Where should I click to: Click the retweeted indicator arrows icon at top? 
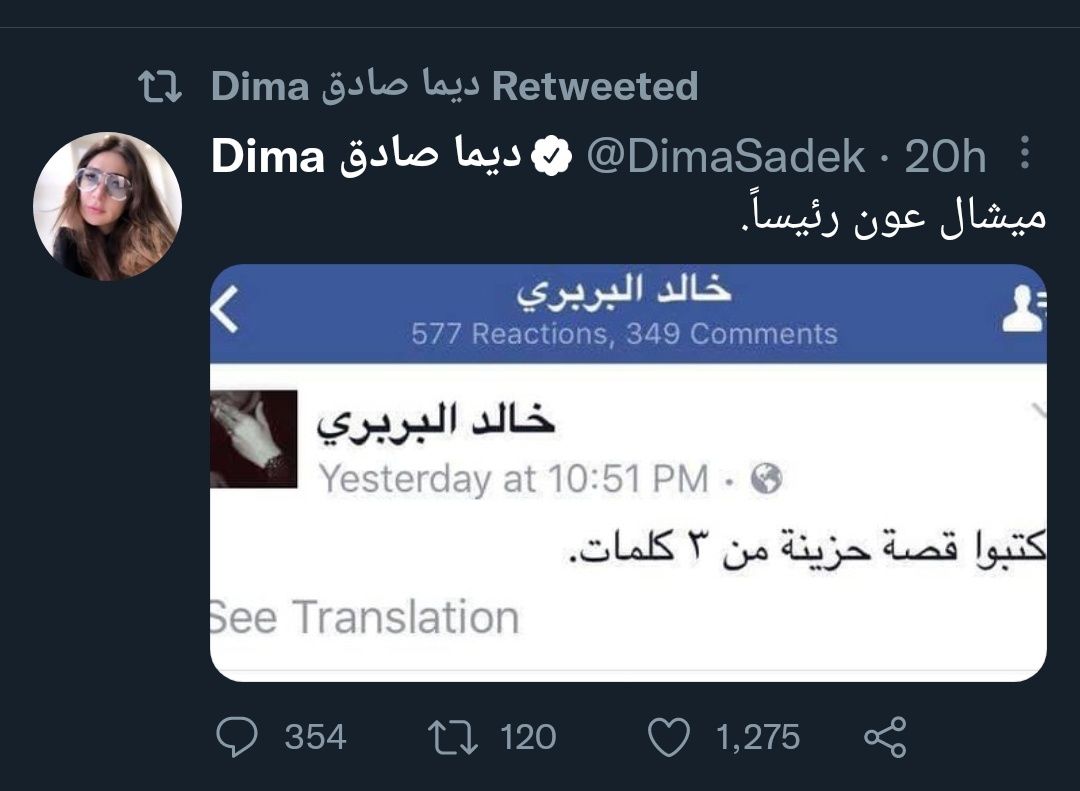160,87
